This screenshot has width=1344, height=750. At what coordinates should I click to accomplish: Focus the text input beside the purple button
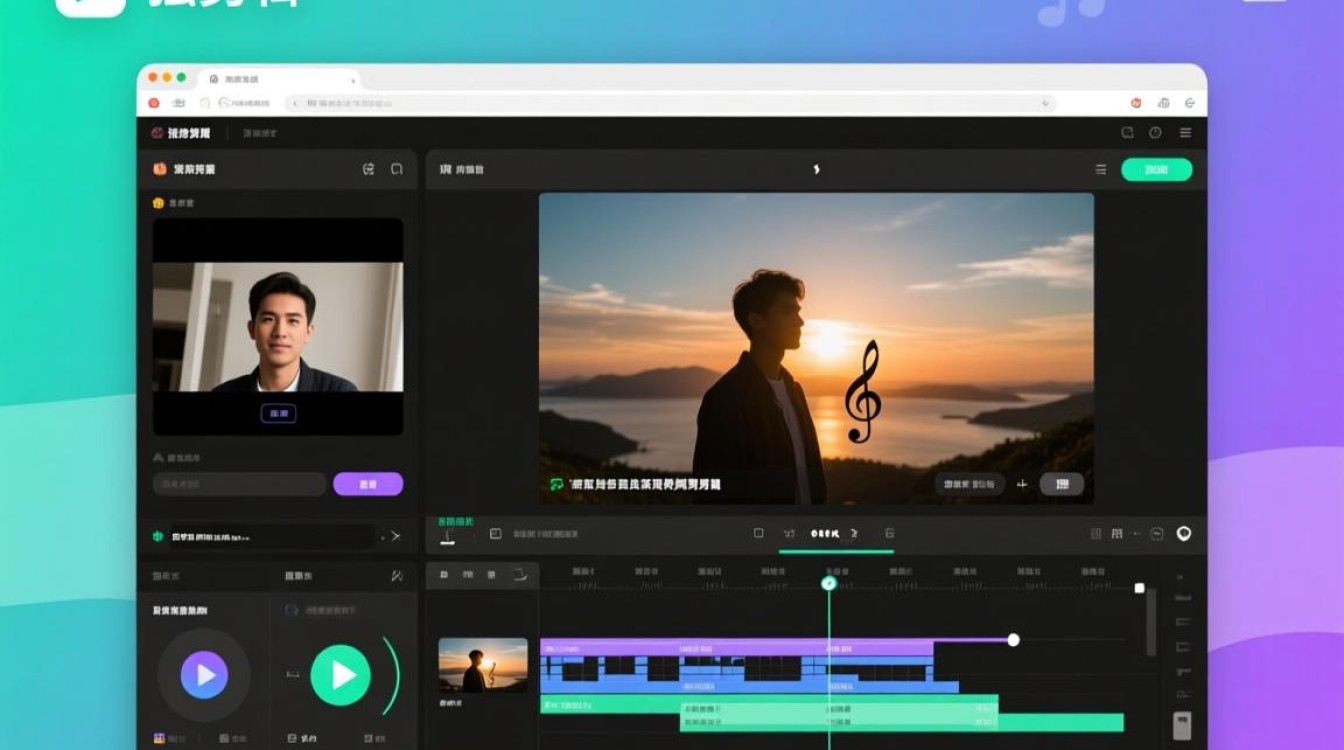[x=239, y=484]
